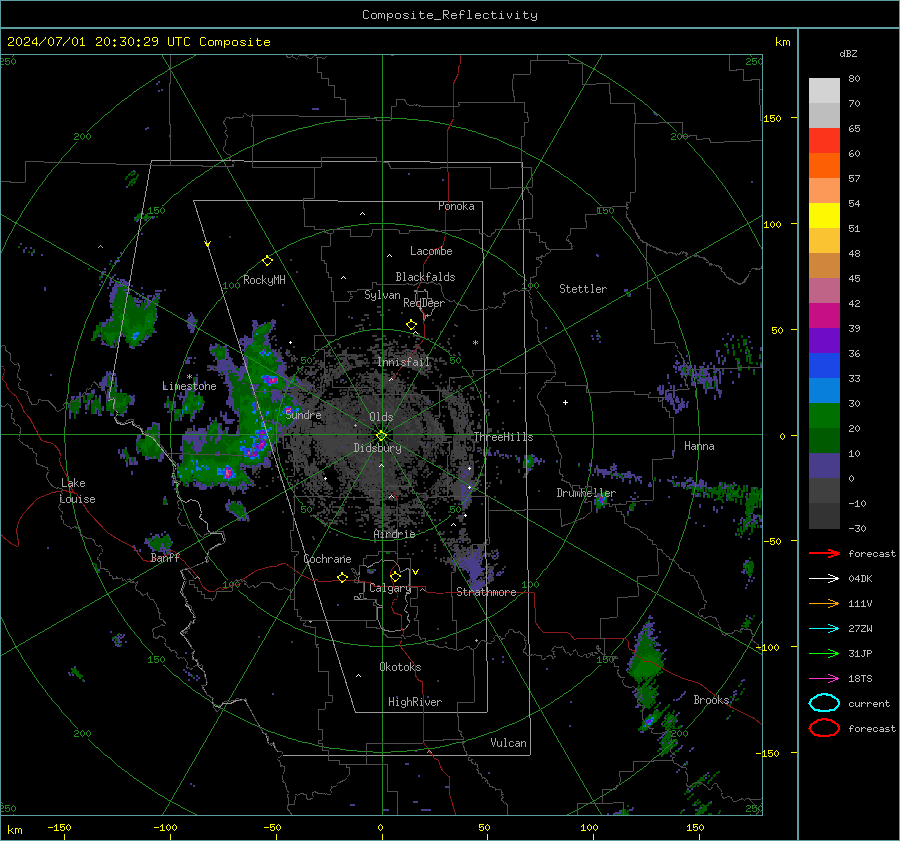Click the Stettler city label

tap(583, 289)
